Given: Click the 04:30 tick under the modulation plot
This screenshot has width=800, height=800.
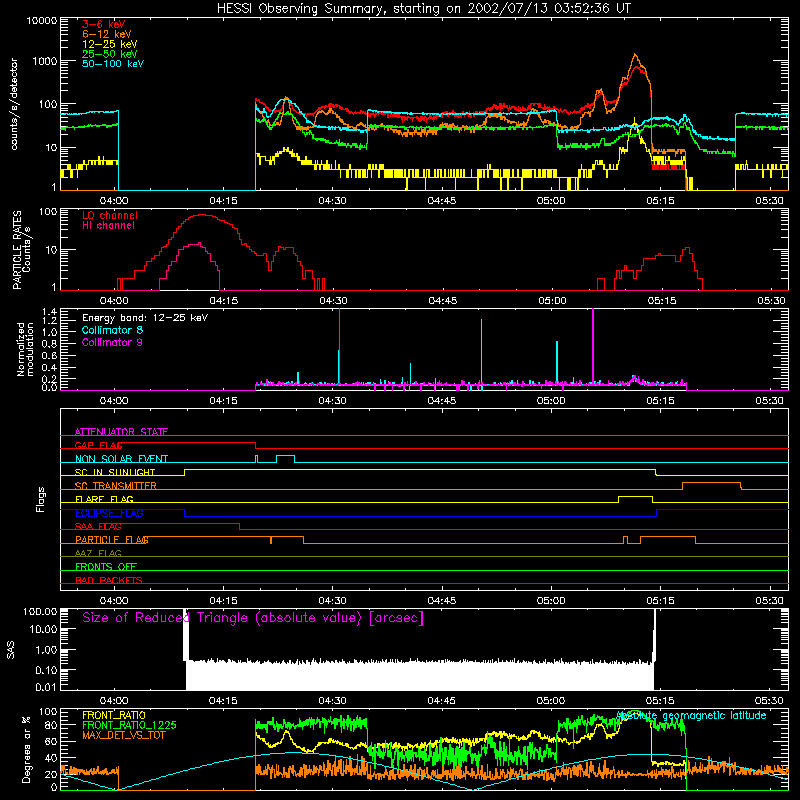Looking at the screenshot, I should click(332, 401).
